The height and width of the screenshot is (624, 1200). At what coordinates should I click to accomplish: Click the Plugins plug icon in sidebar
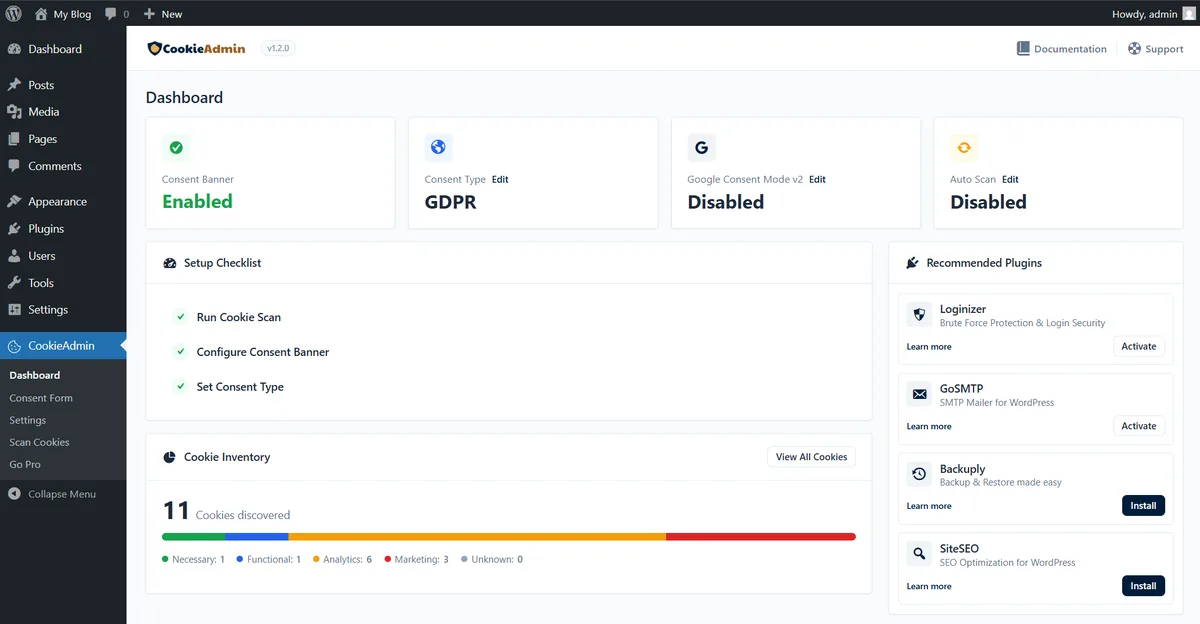coord(14,228)
